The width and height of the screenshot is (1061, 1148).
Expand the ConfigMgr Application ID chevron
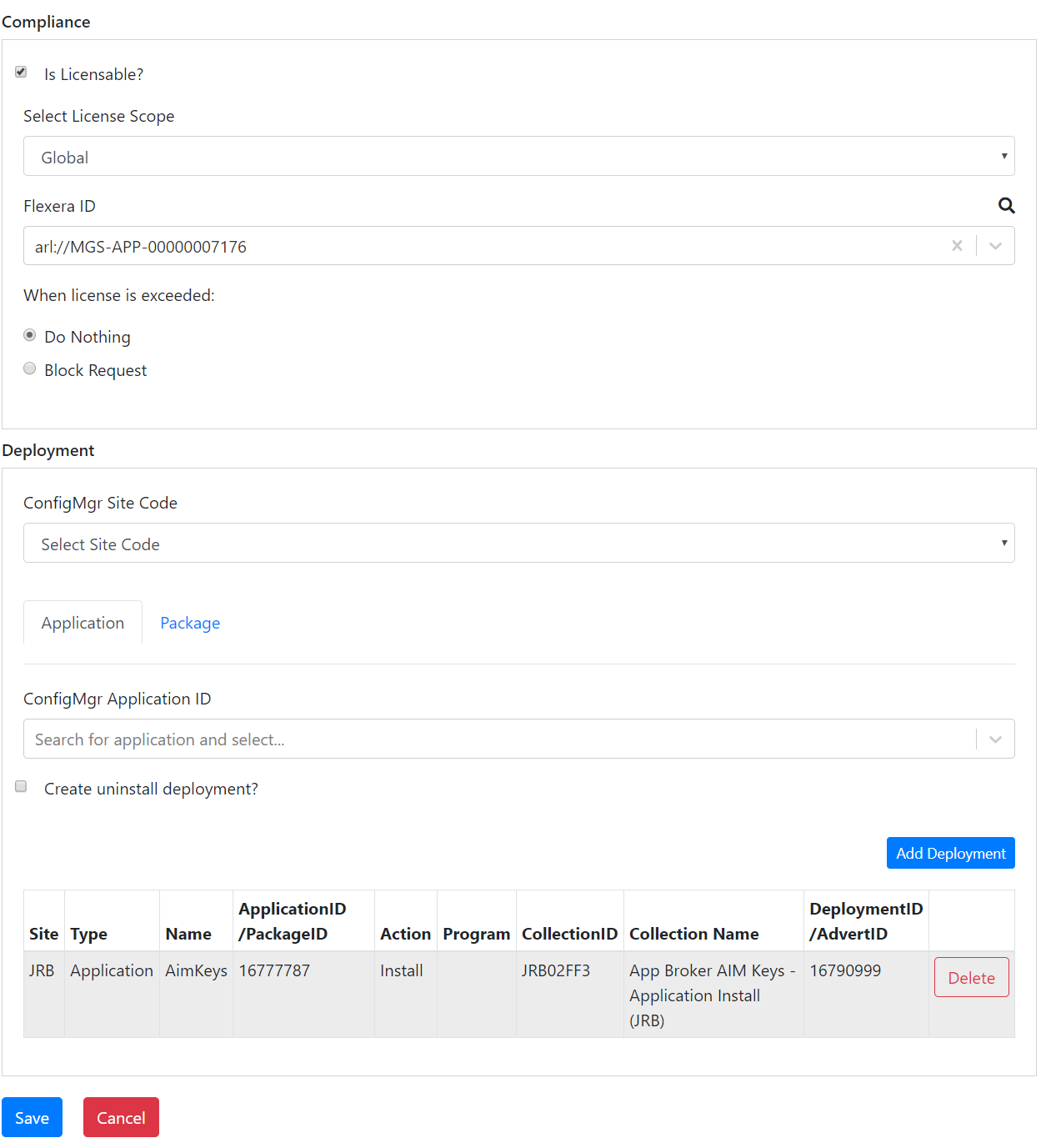coord(995,739)
